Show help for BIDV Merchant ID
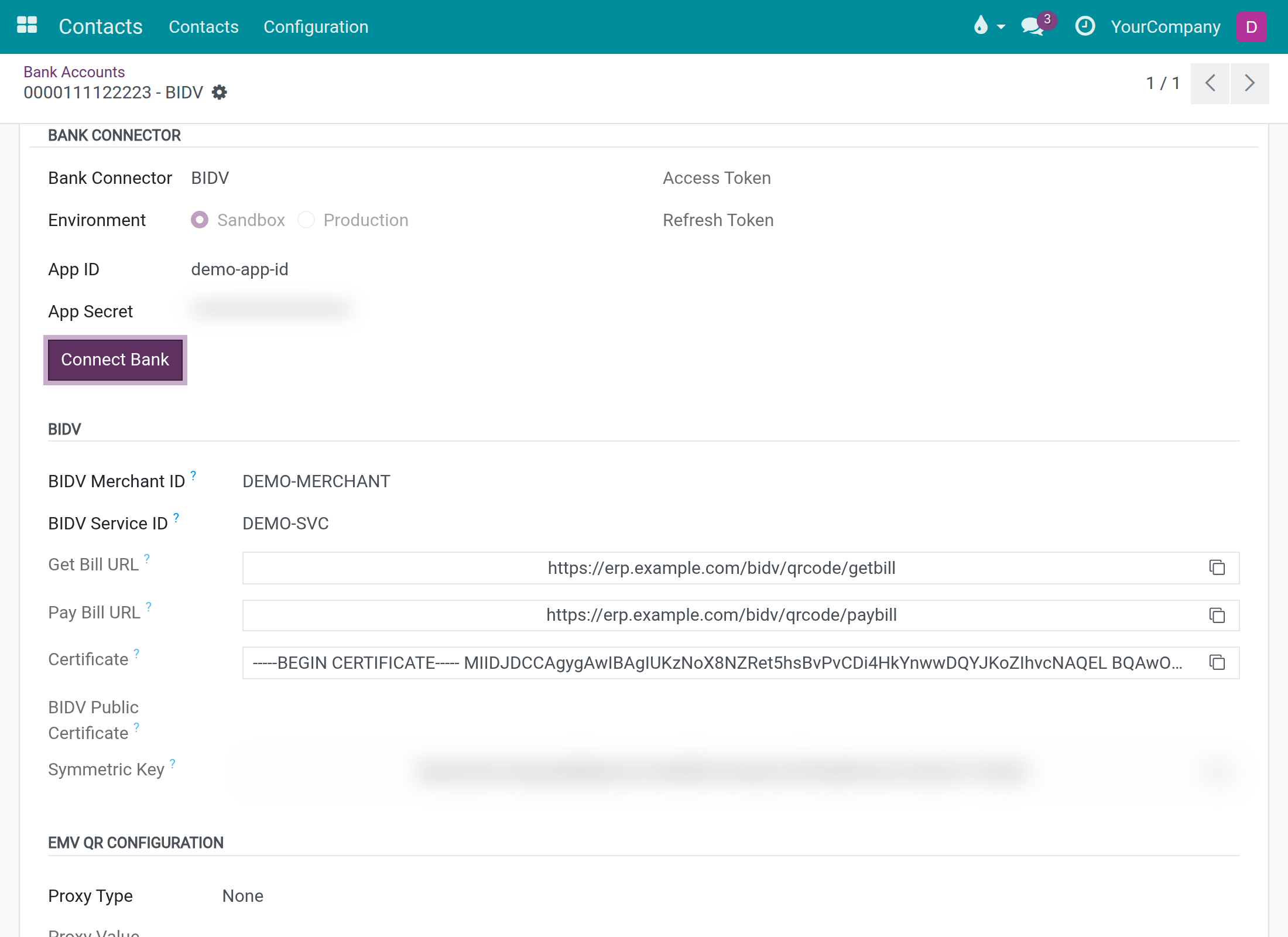The width and height of the screenshot is (1288, 937). point(193,476)
